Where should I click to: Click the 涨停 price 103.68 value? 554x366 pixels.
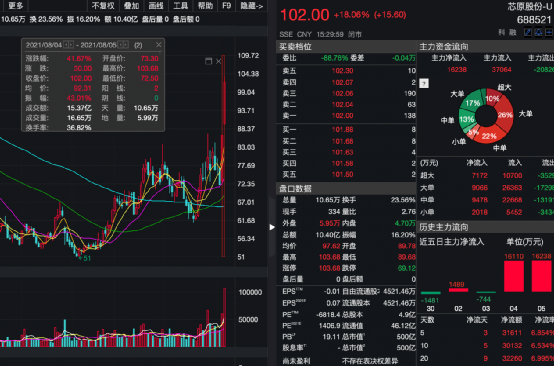coord(330,268)
